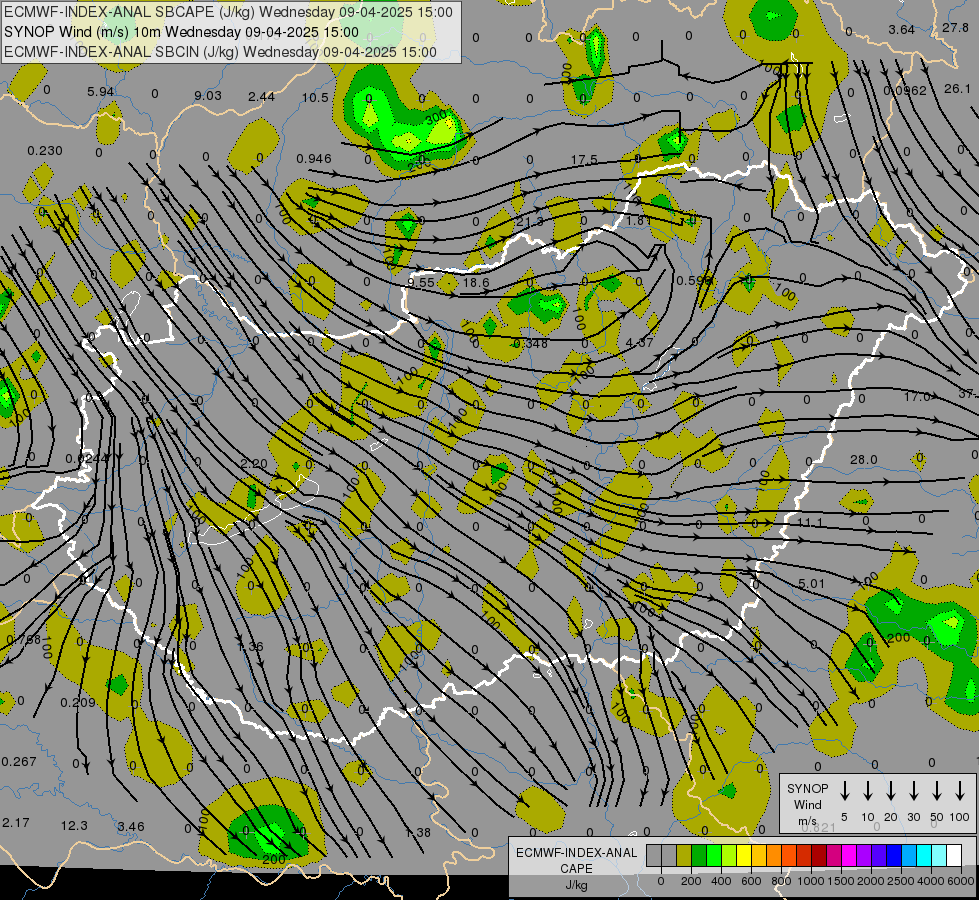
Task: Click the 10 m/s wind arrow in legend
Action: tap(868, 790)
